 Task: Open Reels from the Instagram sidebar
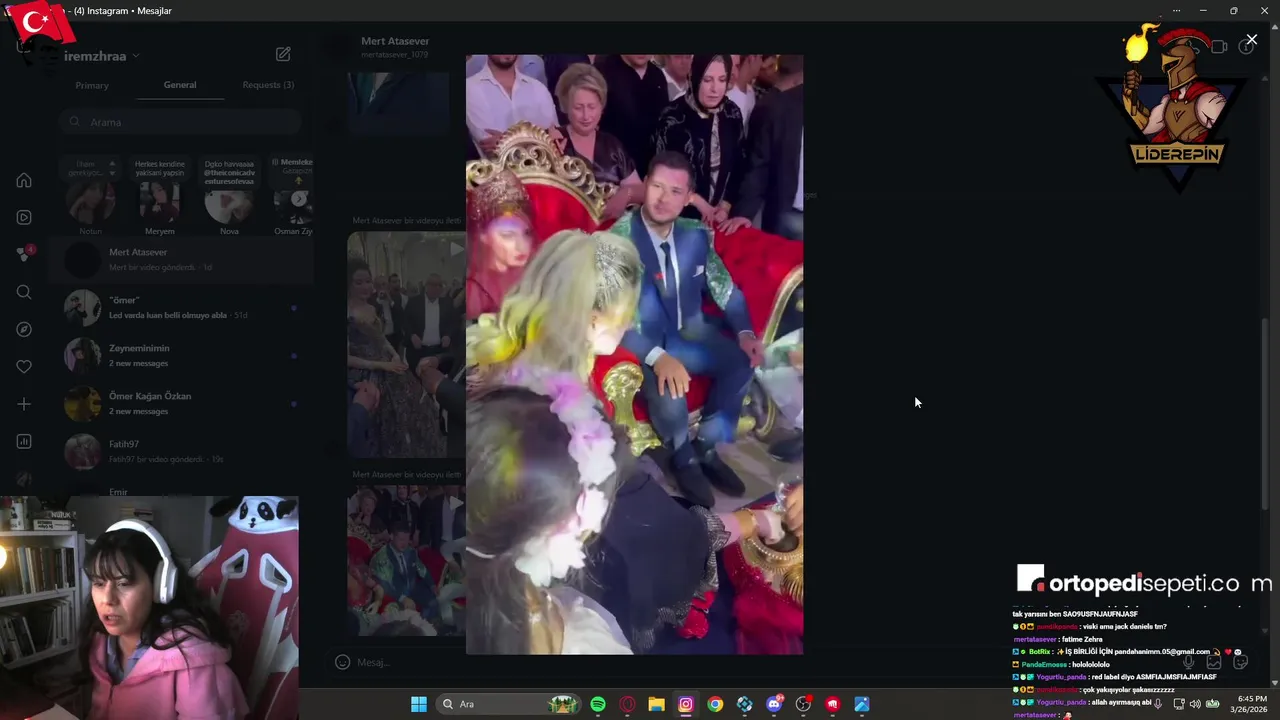(x=24, y=217)
